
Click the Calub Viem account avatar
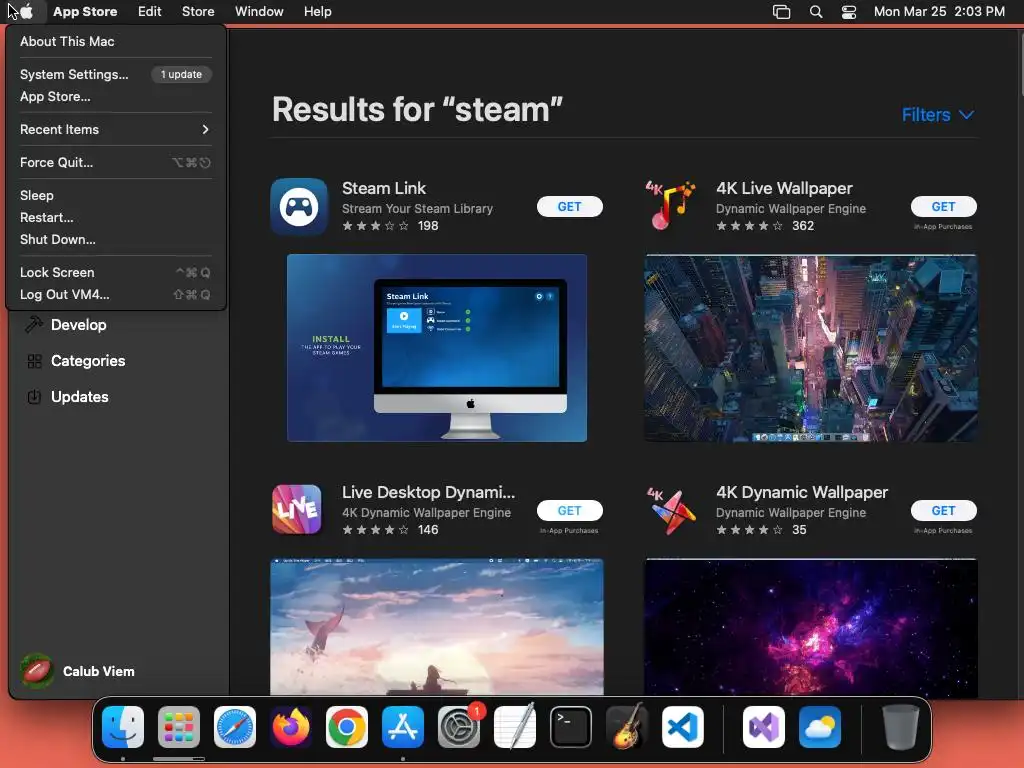coord(37,671)
